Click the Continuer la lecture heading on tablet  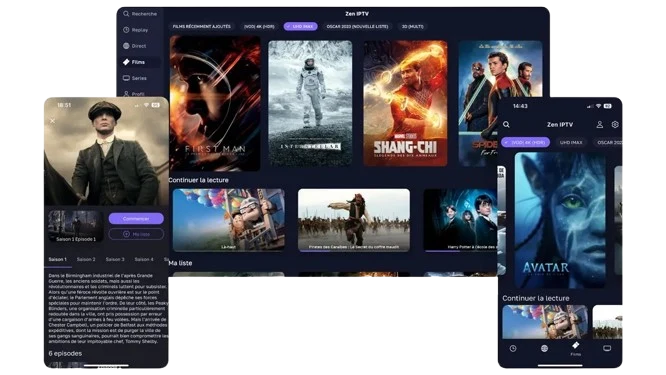click(198, 180)
